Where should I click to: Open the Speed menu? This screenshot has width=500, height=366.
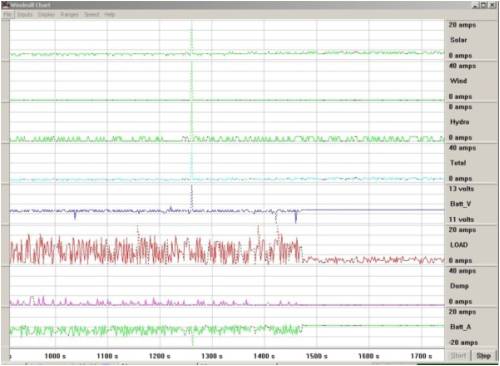(92, 15)
